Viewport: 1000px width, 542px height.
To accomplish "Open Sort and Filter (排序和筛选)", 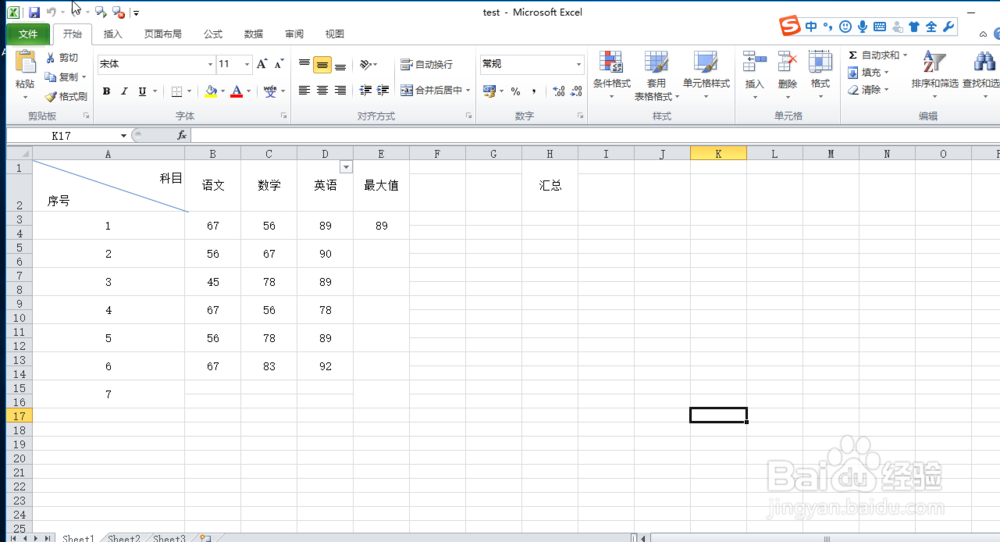I will click(x=934, y=75).
